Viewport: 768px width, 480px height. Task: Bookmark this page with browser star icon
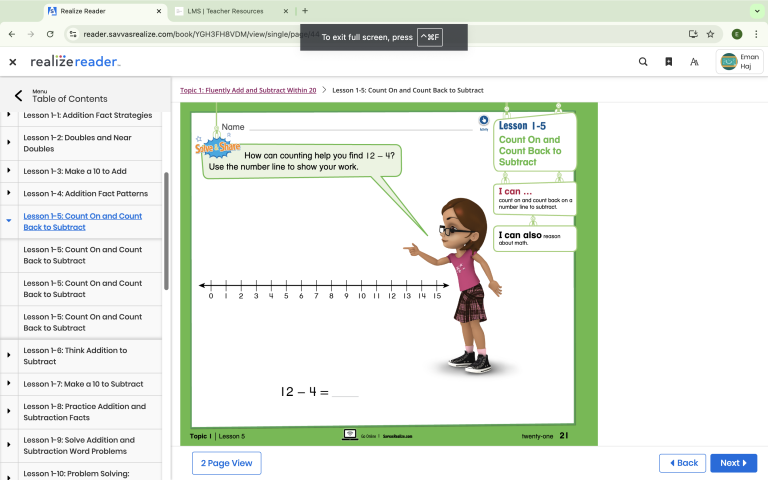coord(710,33)
